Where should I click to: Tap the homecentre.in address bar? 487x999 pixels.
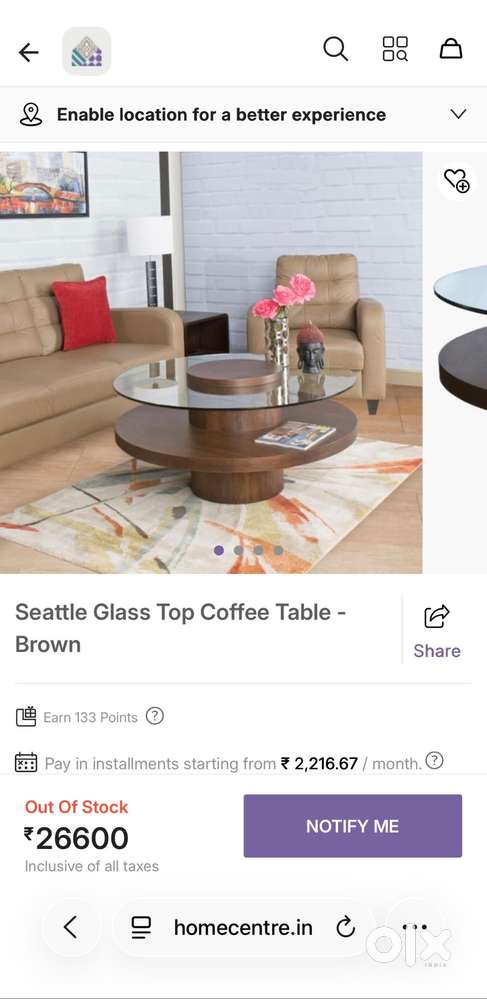click(x=243, y=928)
